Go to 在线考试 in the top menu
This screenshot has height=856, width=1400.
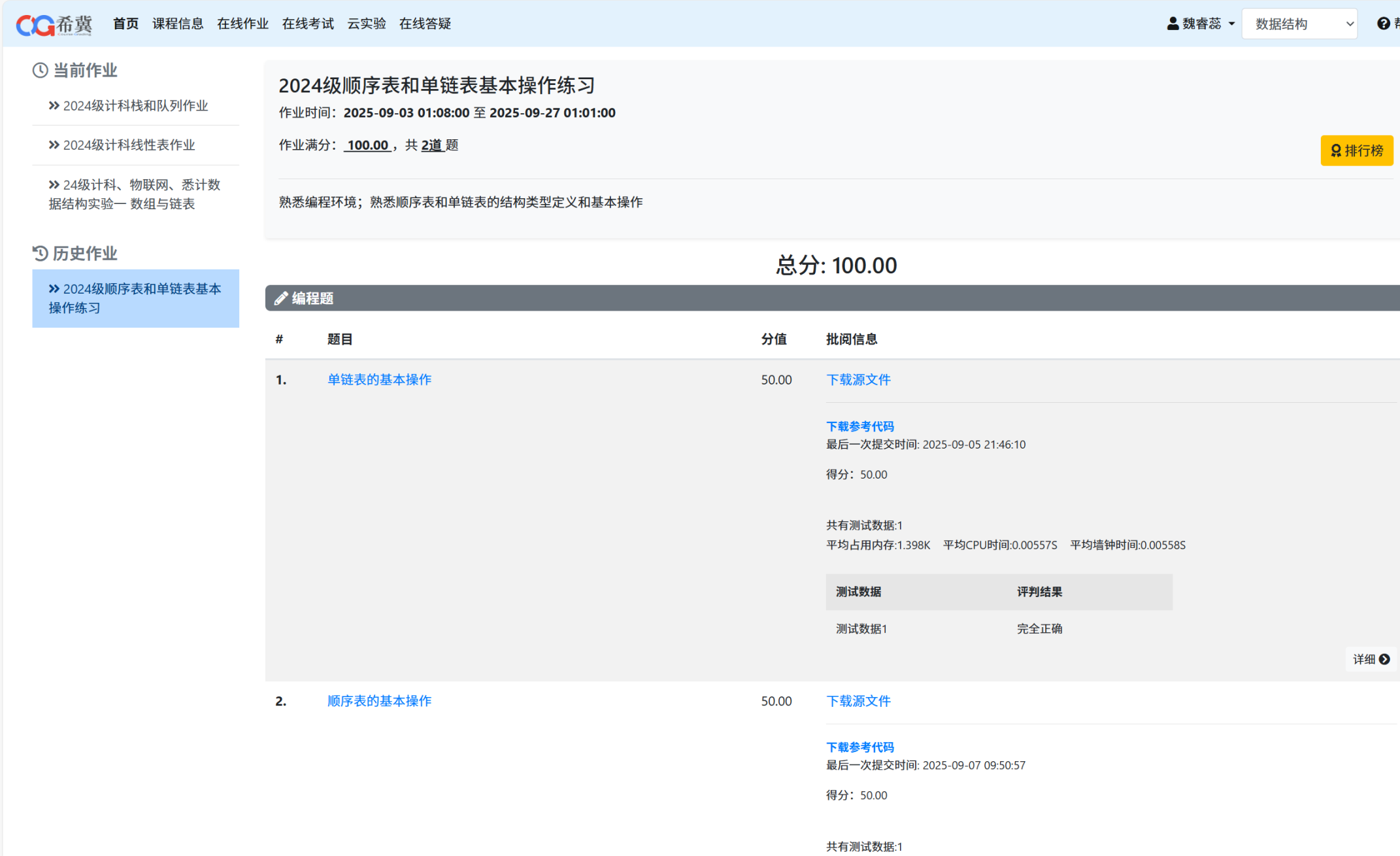click(308, 24)
